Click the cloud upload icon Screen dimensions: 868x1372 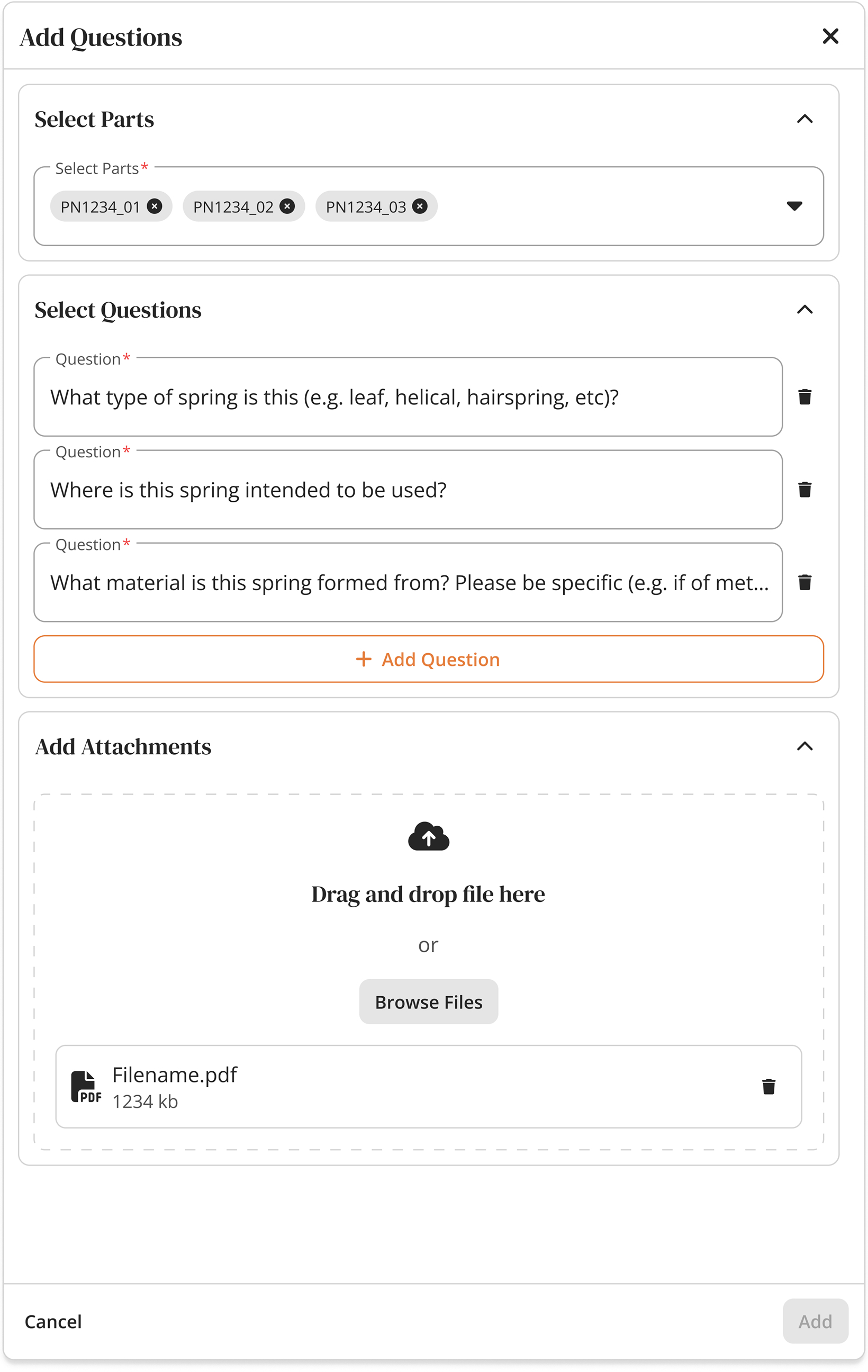point(428,836)
